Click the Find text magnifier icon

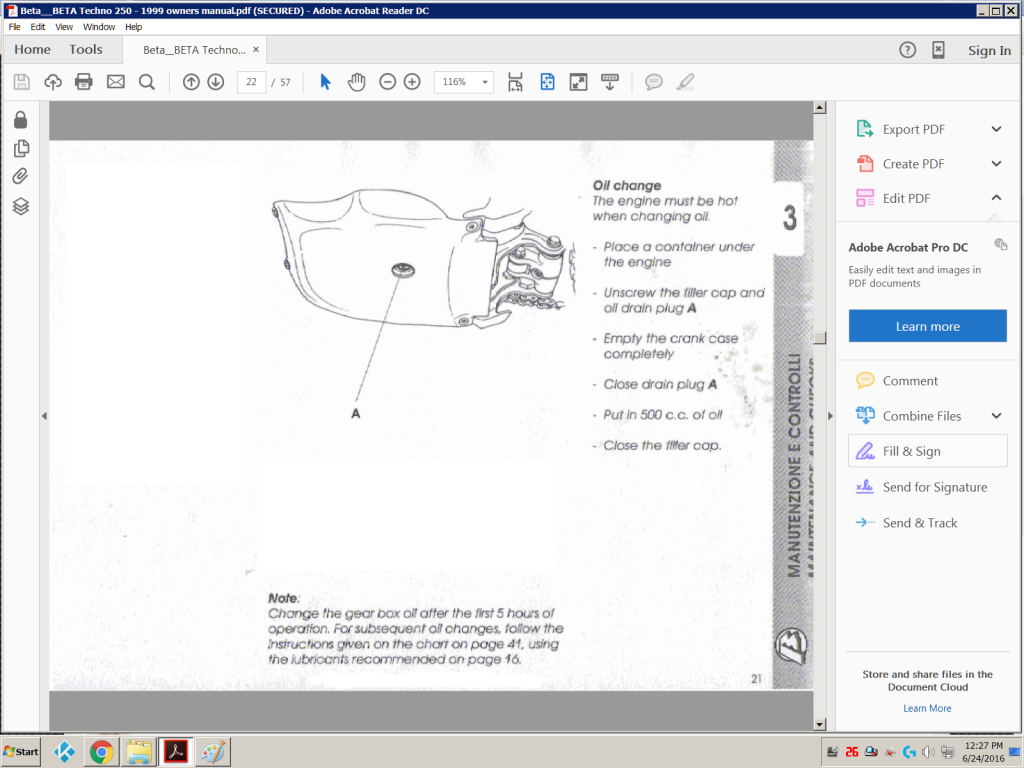tap(146, 82)
